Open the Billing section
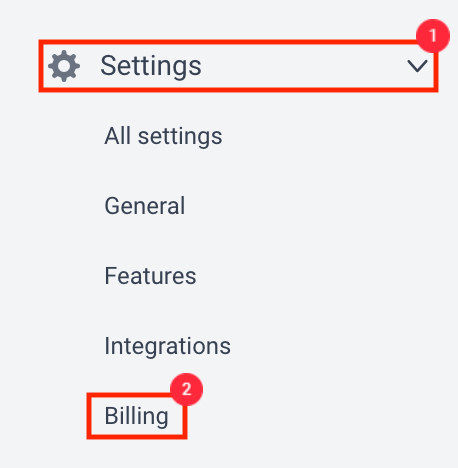Image resolution: width=458 pixels, height=468 pixels. [x=137, y=416]
